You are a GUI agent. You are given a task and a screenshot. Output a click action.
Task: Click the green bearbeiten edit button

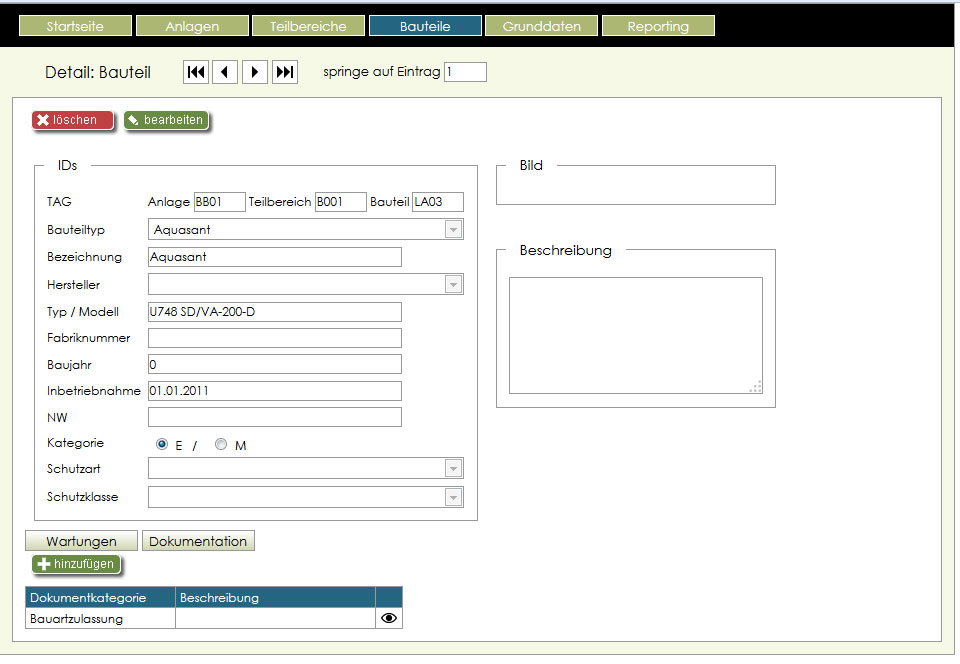(167, 120)
